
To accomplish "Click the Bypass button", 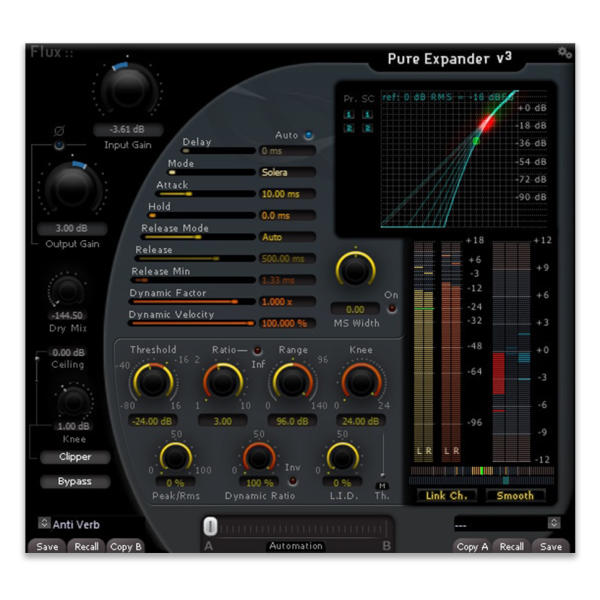I will click(75, 481).
